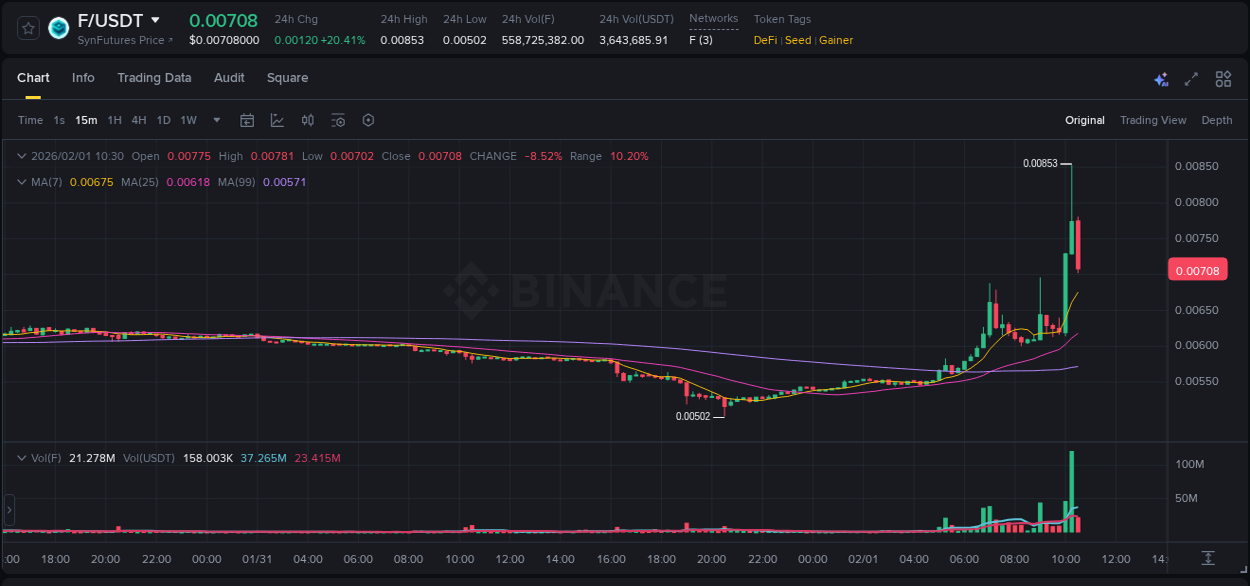Open the indicator filter settings icon
This screenshot has width=1250, height=586.
pos(338,120)
